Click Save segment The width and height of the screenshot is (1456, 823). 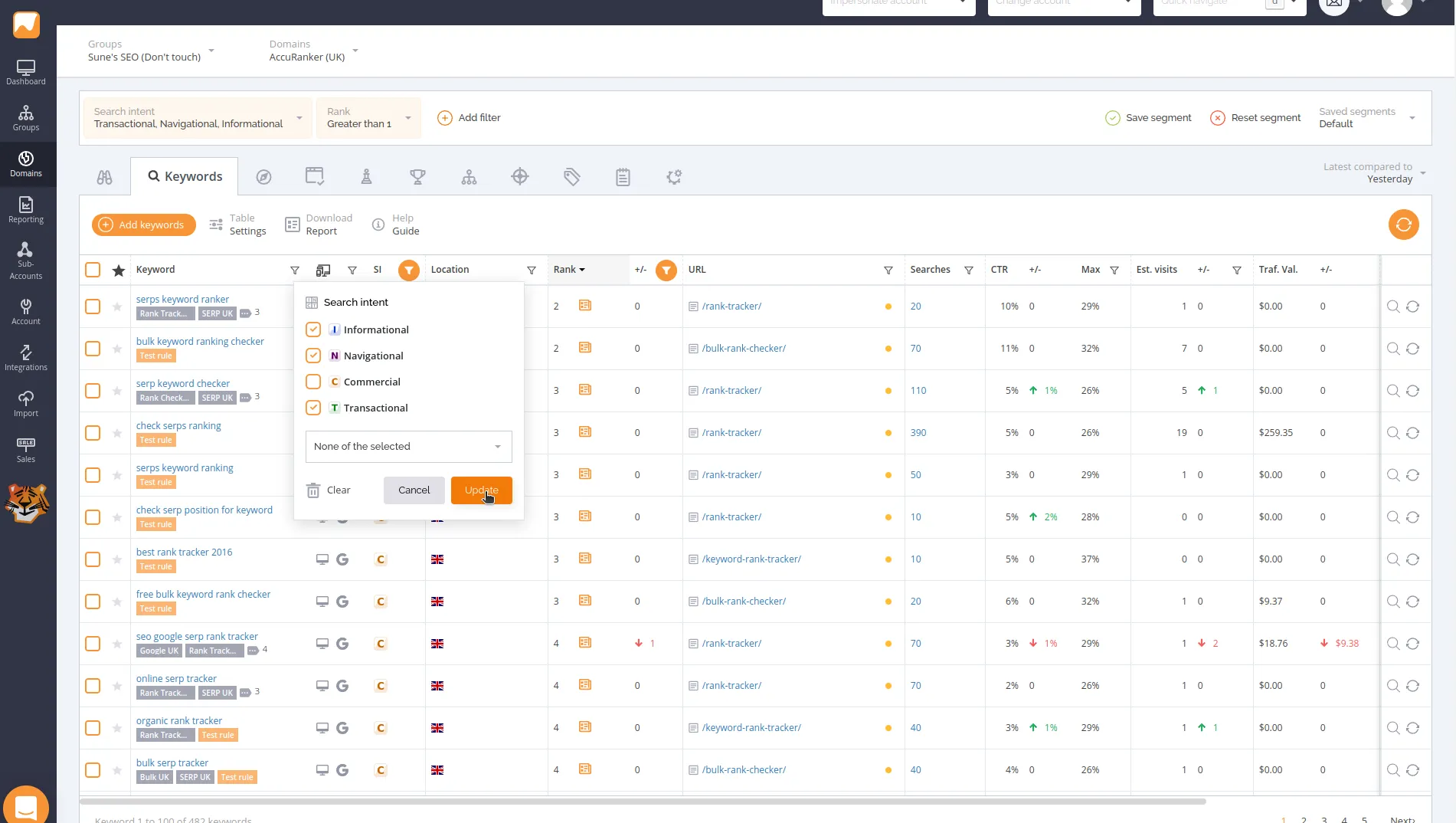pos(1148,117)
